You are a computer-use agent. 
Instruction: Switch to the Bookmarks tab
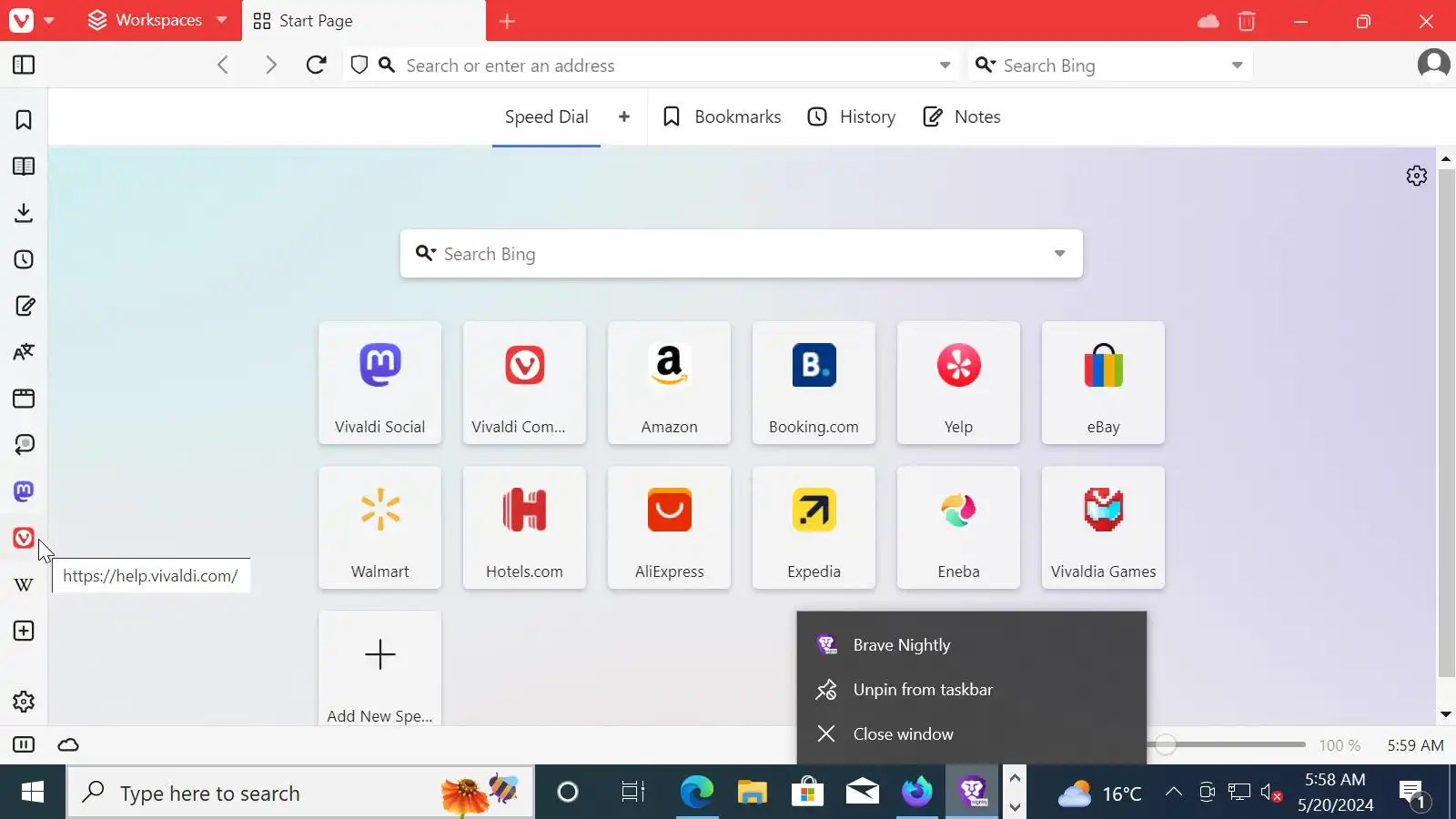(x=723, y=116)
